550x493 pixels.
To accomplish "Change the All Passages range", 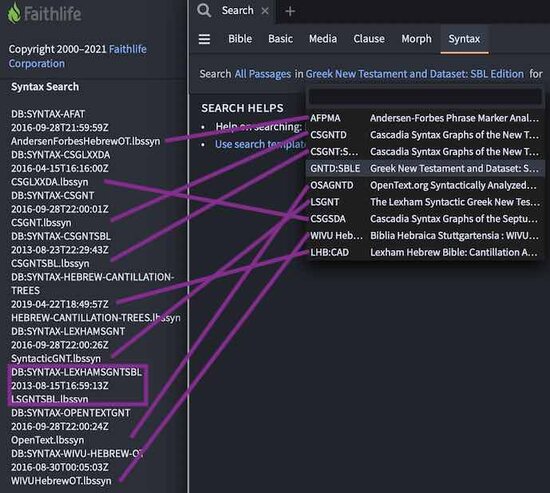I will click(x=263, y=74).
